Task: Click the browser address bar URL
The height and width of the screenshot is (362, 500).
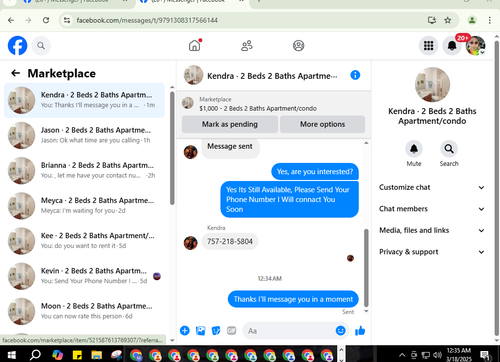Action: (x=147, y=20)
